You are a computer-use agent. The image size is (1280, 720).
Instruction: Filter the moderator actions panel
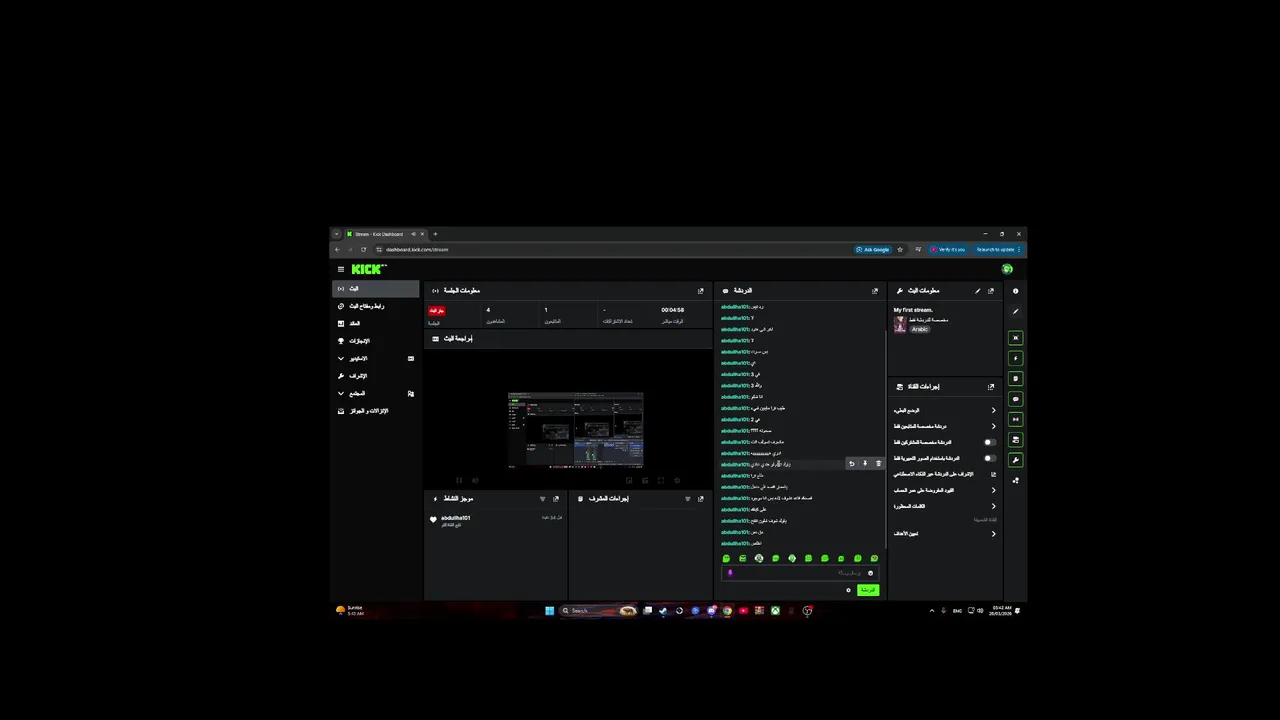tap(687, 499)
